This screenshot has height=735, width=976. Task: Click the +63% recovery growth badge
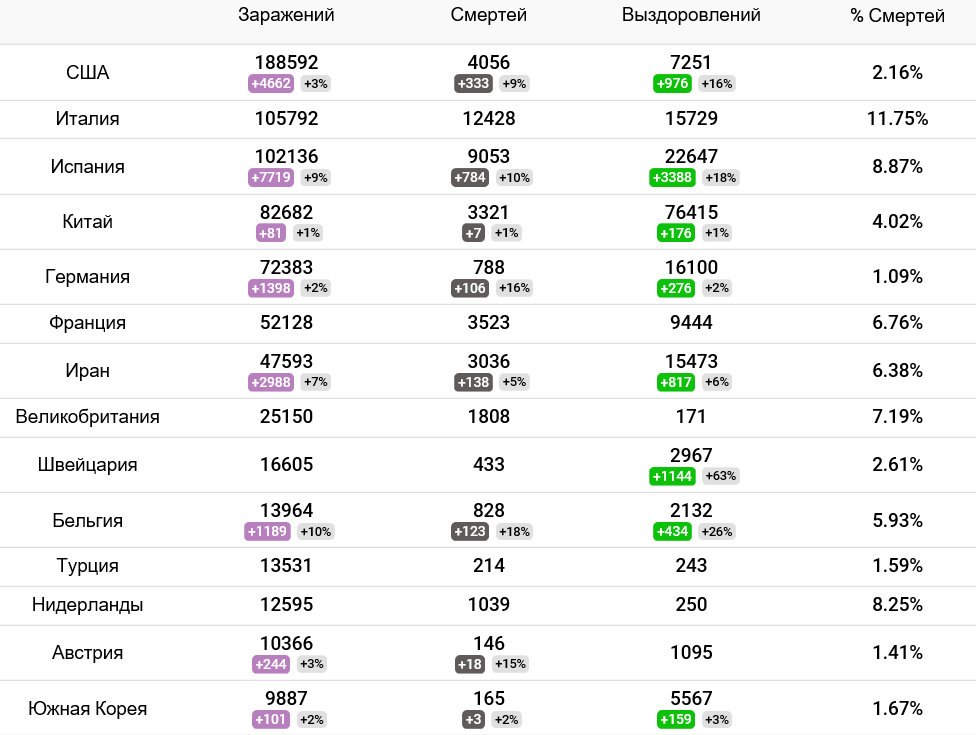pyautogui.click(x=721, y=476)
